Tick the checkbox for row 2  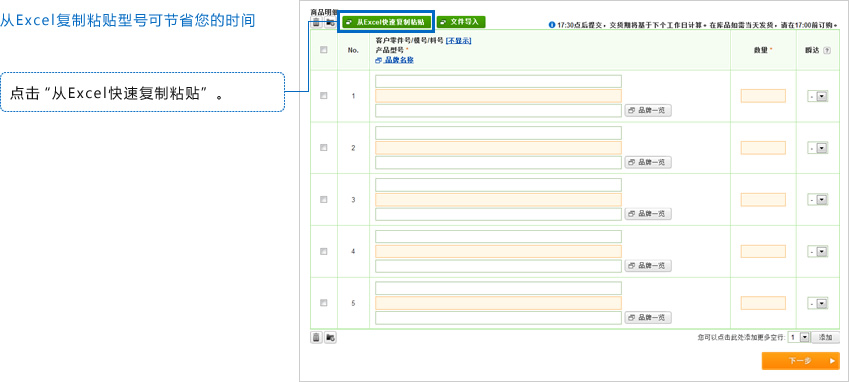tap(324, 147)
